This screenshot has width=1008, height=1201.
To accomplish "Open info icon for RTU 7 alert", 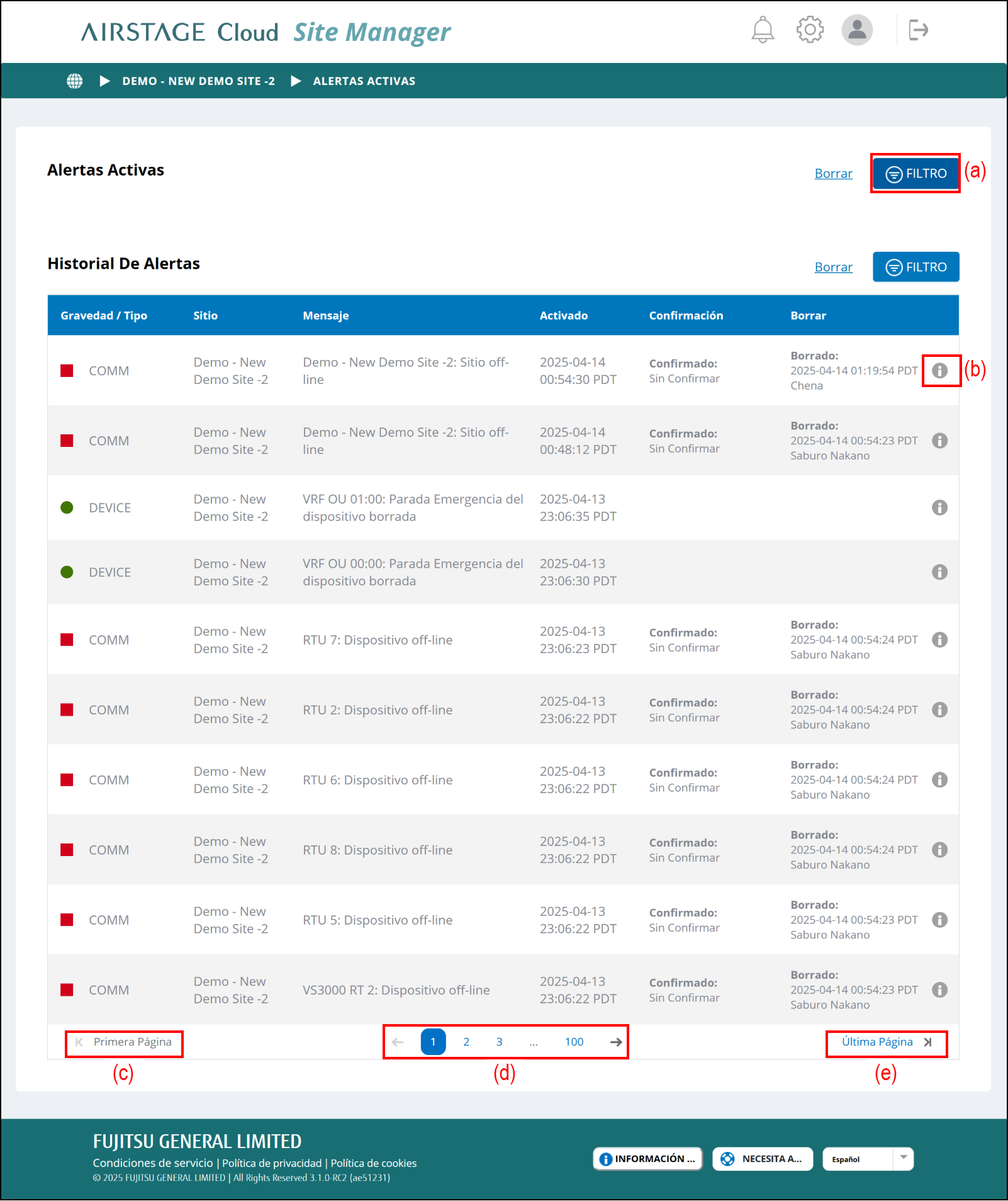I will (939, 640).
